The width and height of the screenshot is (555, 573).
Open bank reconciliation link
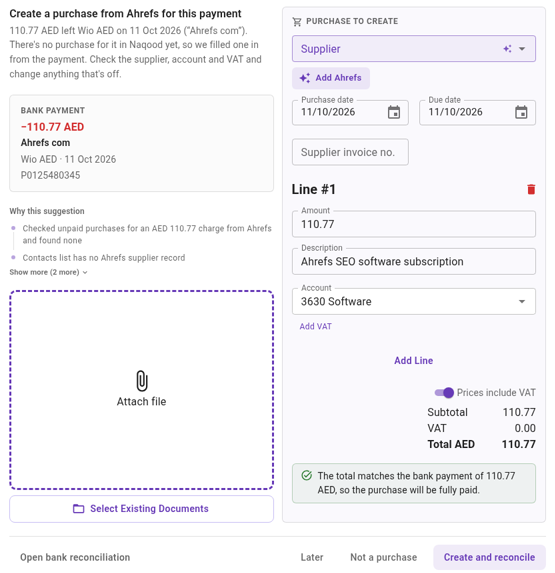point(75,557)
